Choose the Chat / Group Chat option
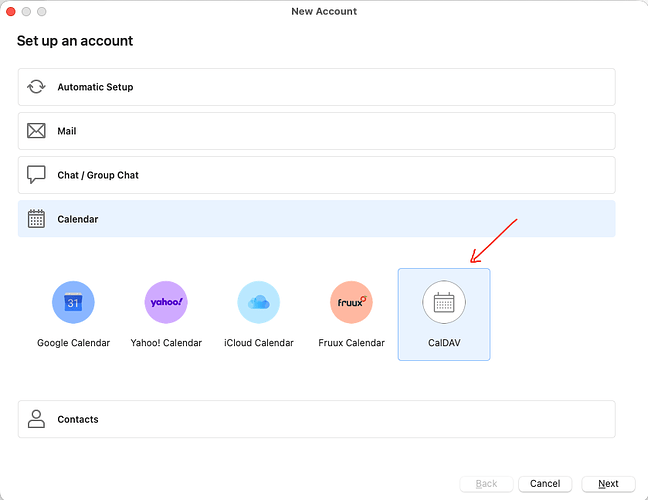The width and height of the screenshot is (648, 500). click(317, 175)
